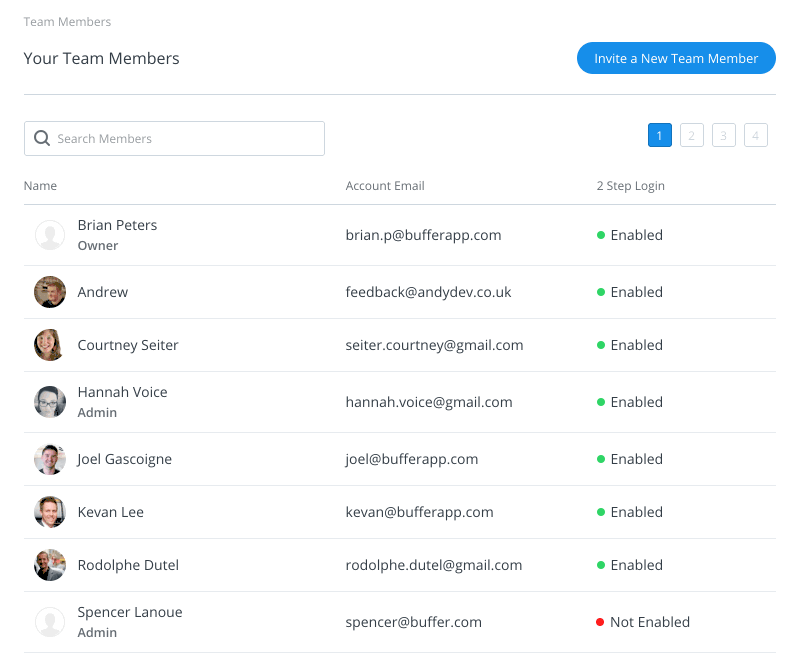Viewport: 796px width, 663px height.
Task: Click Admin role under Hannah Voice
Action: point(97,413)
